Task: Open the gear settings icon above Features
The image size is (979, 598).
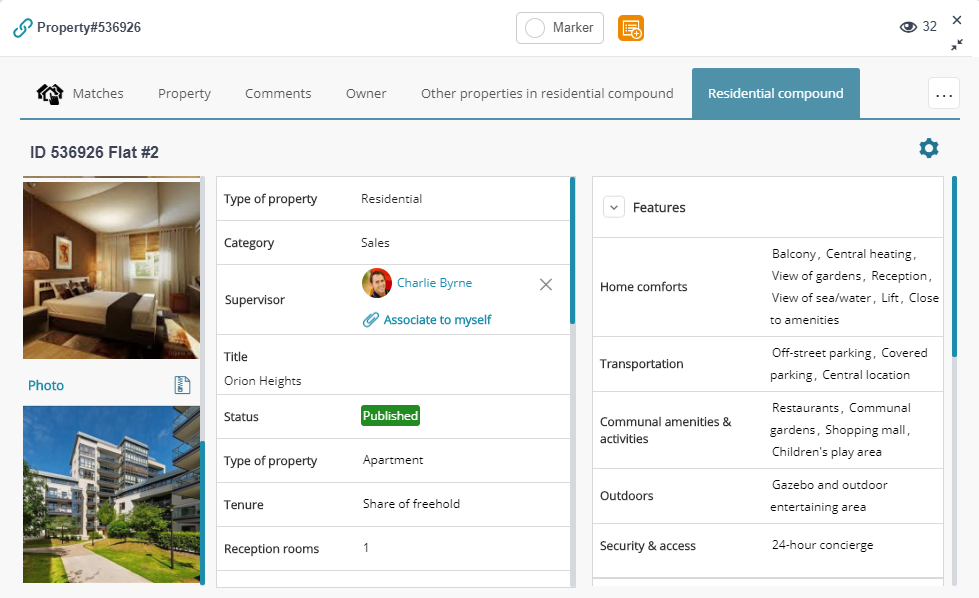Action: [928, 147]
